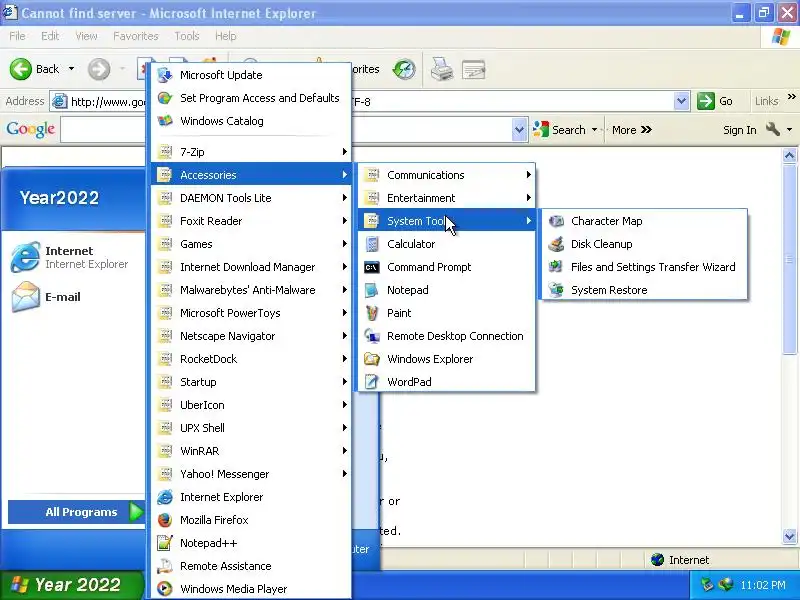Click inside the Google toolbar search field
Screen dimensions: 800x600
[x=286, y=130]
